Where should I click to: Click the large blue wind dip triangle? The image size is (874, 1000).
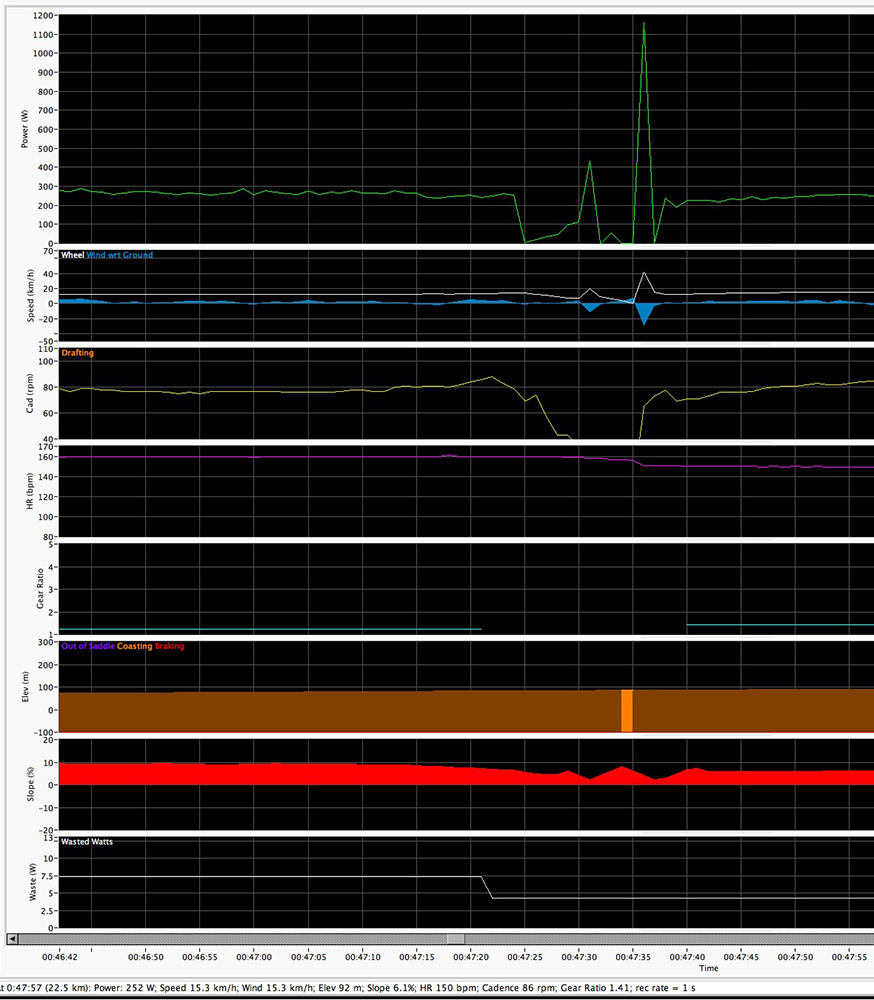click(644, 312)
